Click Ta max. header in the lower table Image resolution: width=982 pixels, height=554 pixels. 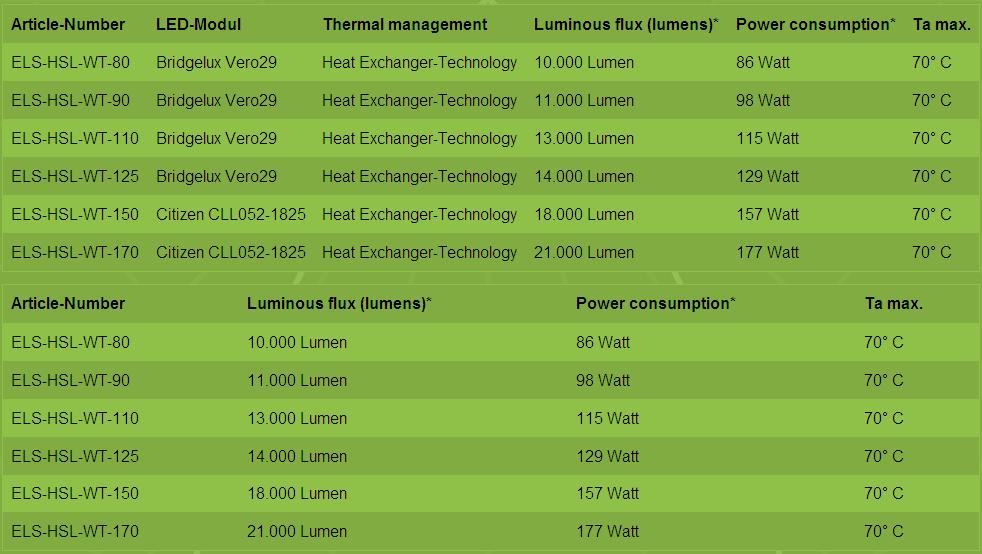(x=893, y=303)
